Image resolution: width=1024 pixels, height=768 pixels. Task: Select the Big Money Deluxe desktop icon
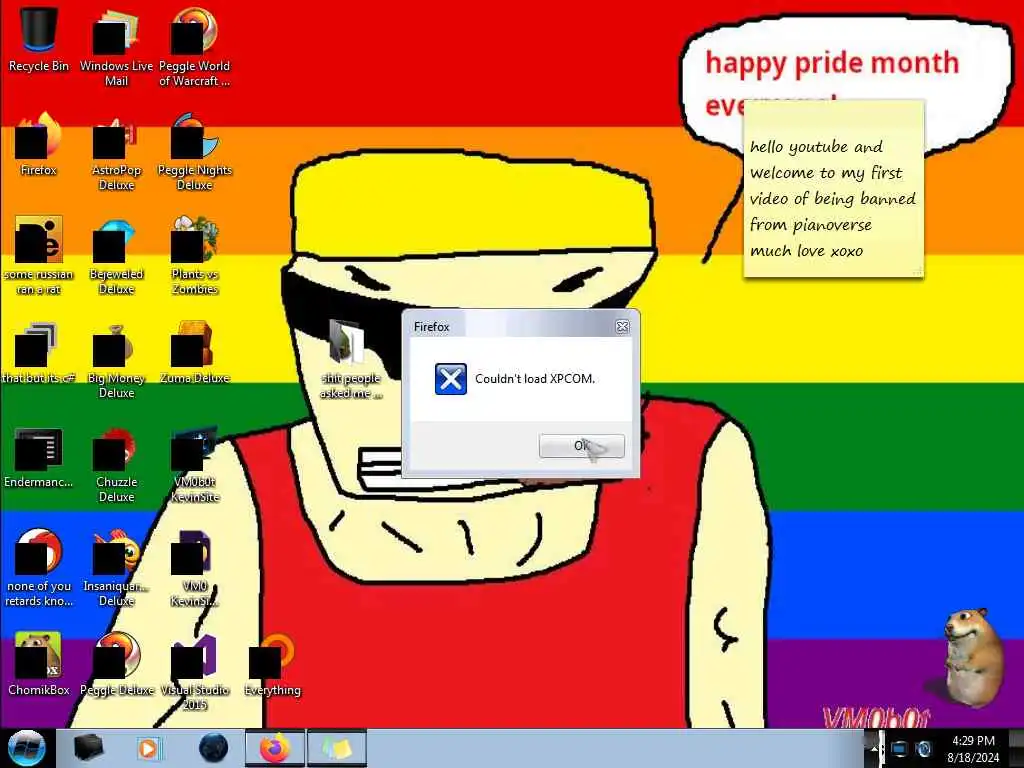click(x=116, y=359)
